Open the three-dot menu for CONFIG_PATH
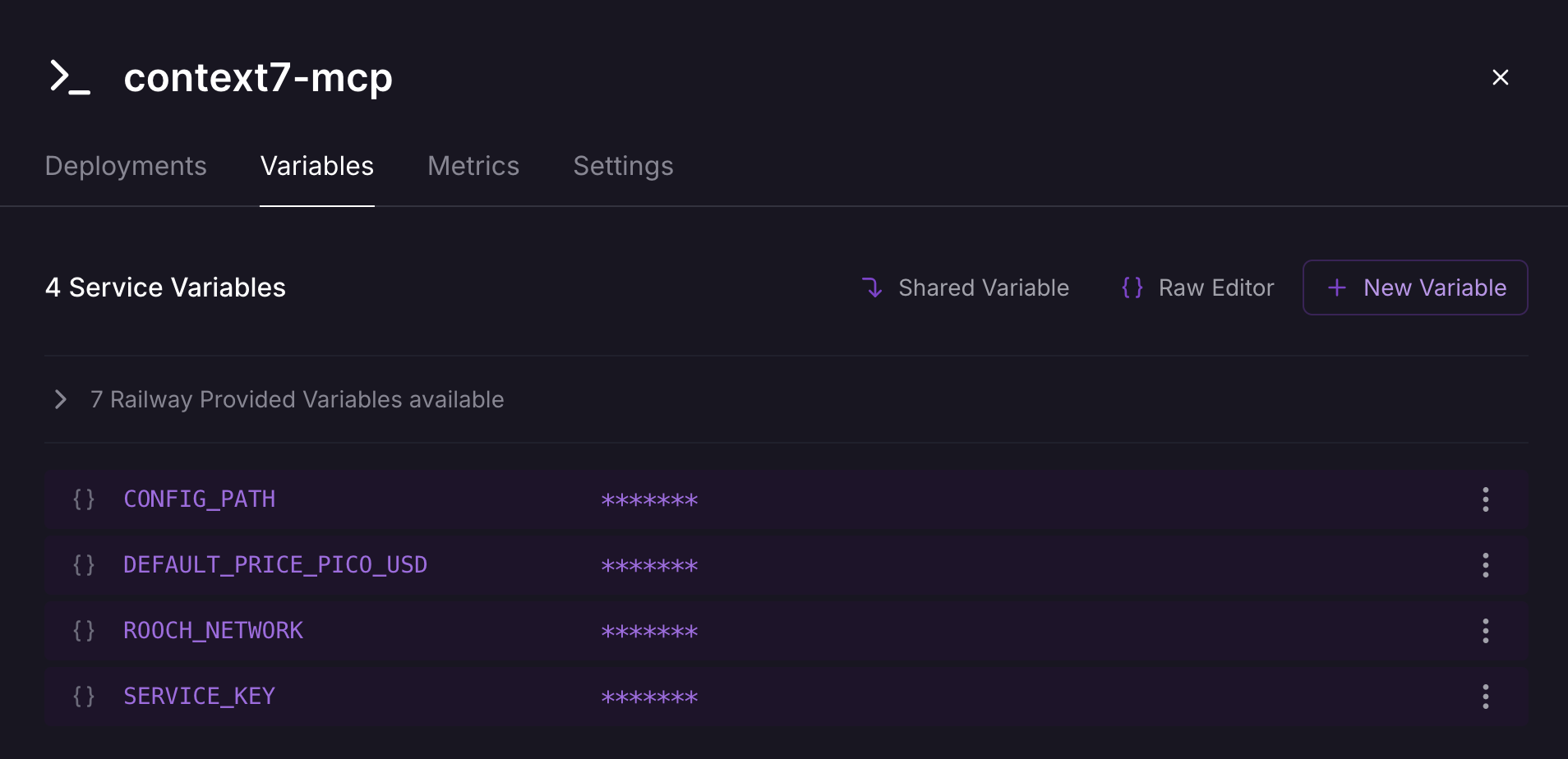The height and width of the screenshot is (759, 1568). (x=1485, y=499)
